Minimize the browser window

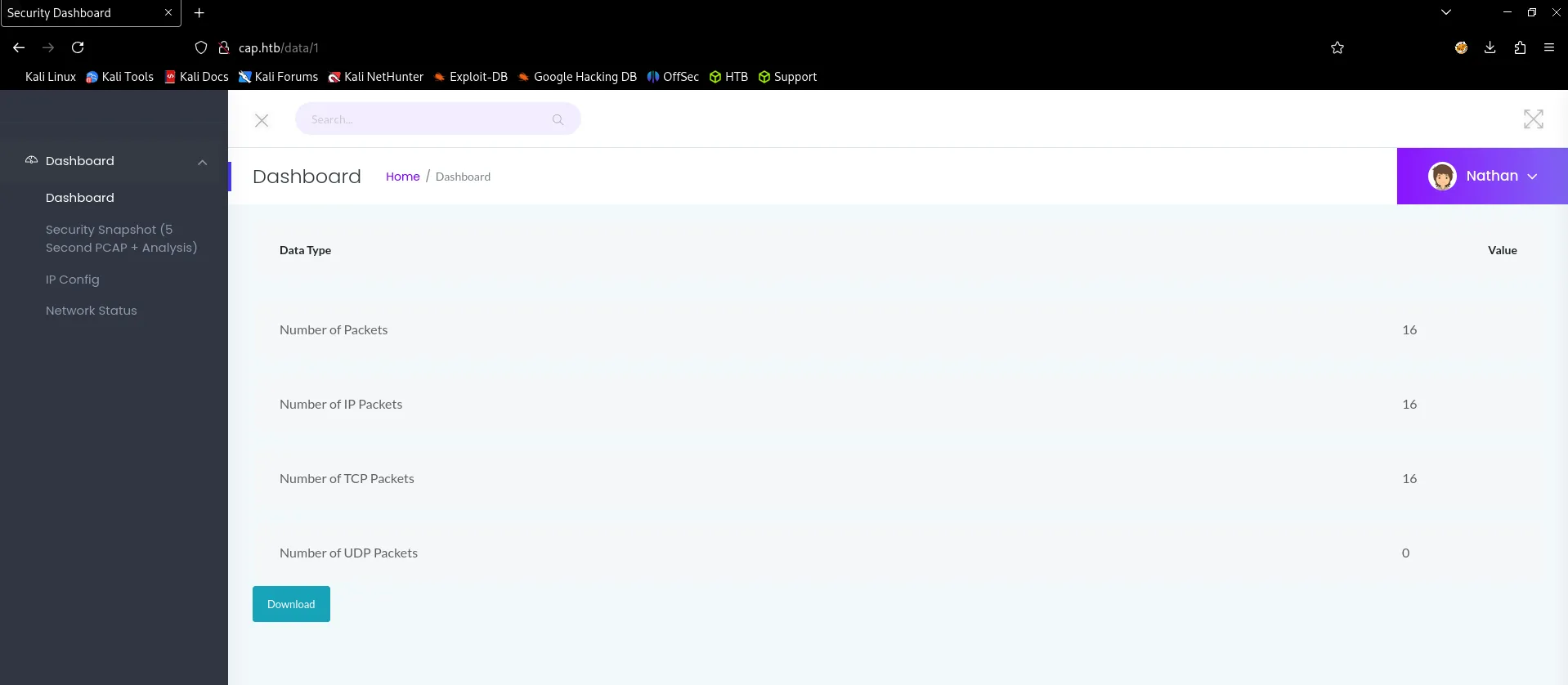point(1507,12)
